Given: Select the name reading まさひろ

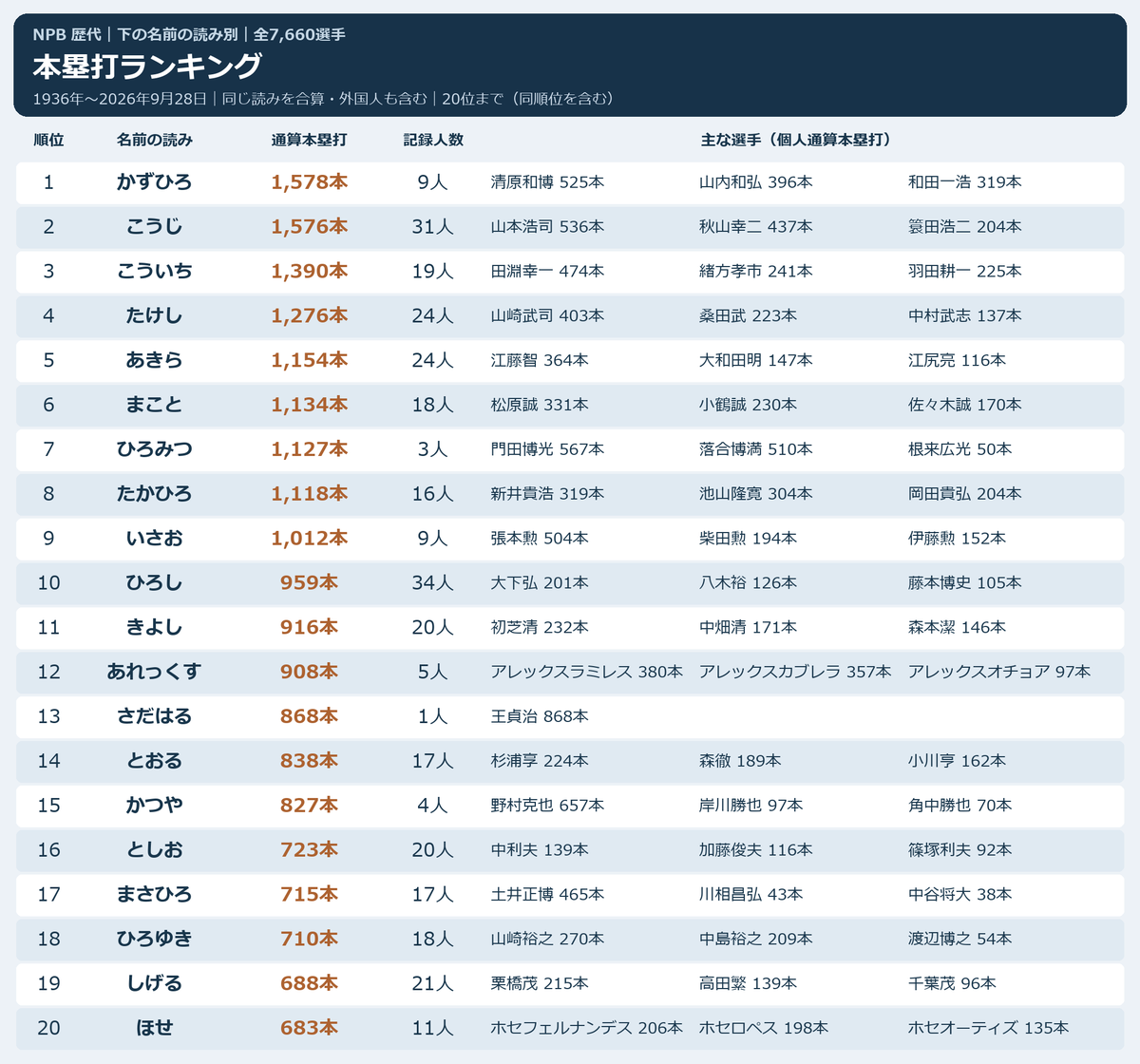Looking at the screenshot, I should pos(155,895).
